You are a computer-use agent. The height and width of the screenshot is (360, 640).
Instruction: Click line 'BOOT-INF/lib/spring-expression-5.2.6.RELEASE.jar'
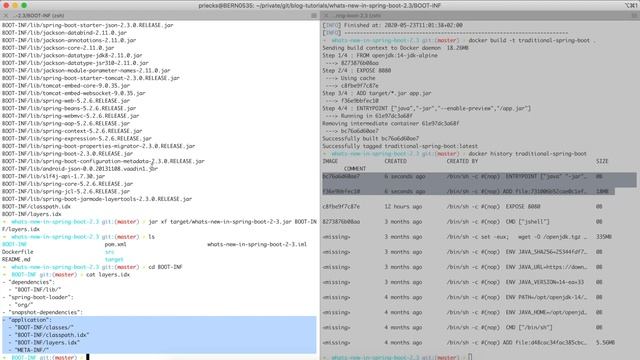77,138
